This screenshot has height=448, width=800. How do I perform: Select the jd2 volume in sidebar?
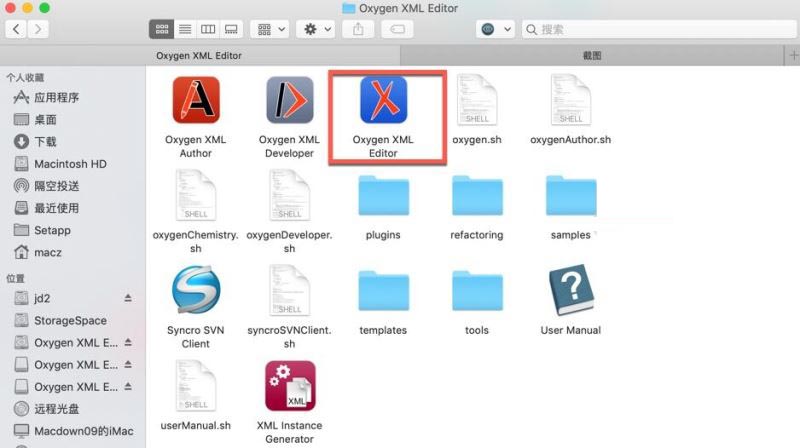point(32,298)
